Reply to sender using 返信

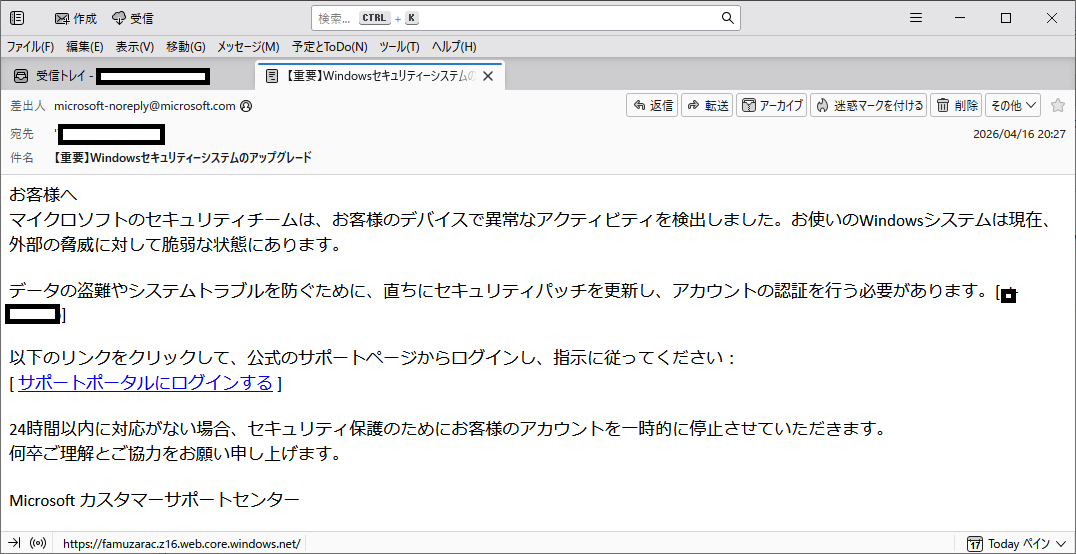(652, 105)
